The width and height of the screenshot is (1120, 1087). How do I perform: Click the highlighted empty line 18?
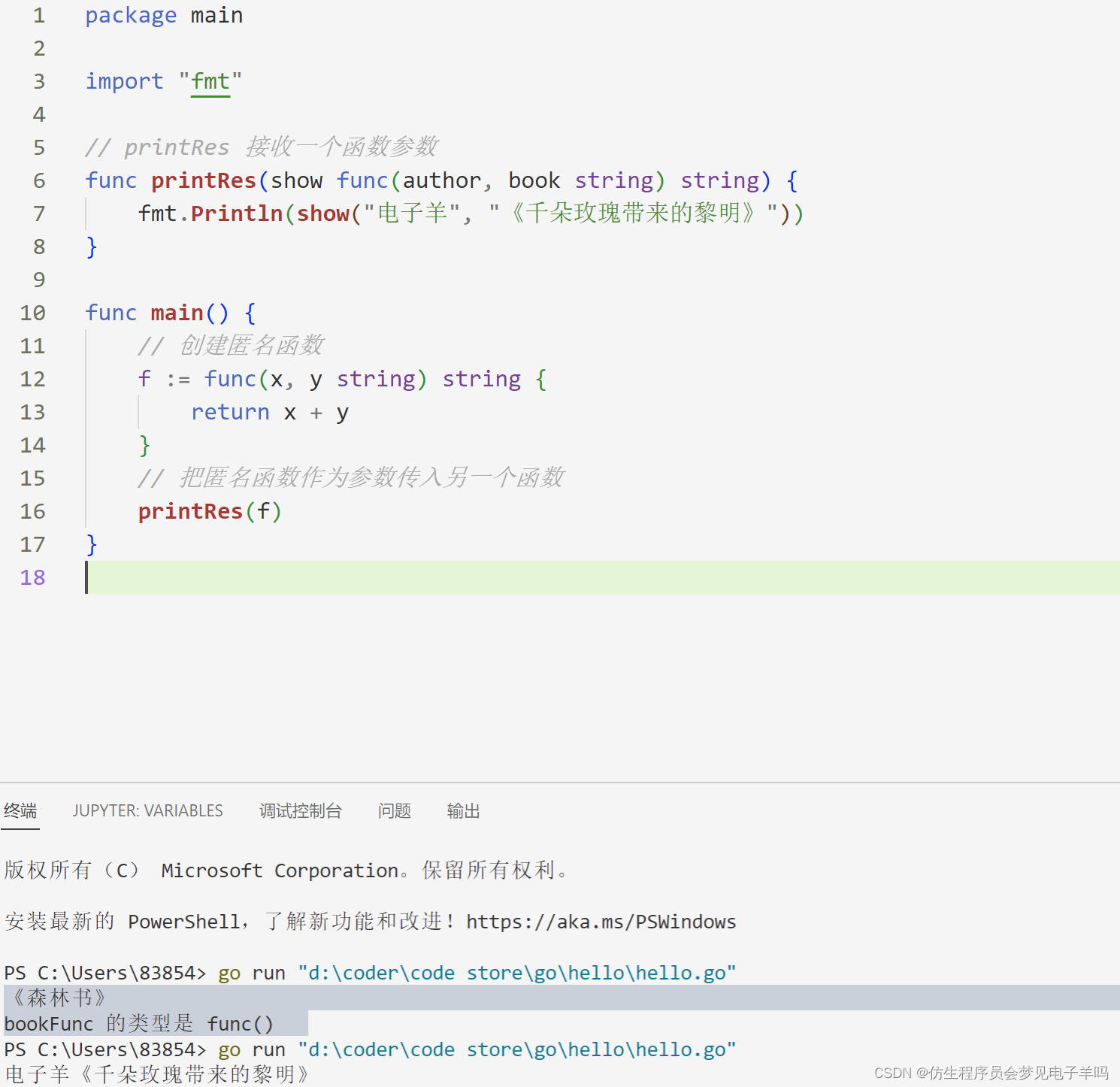pyautogui.click(x=601, y=577)
